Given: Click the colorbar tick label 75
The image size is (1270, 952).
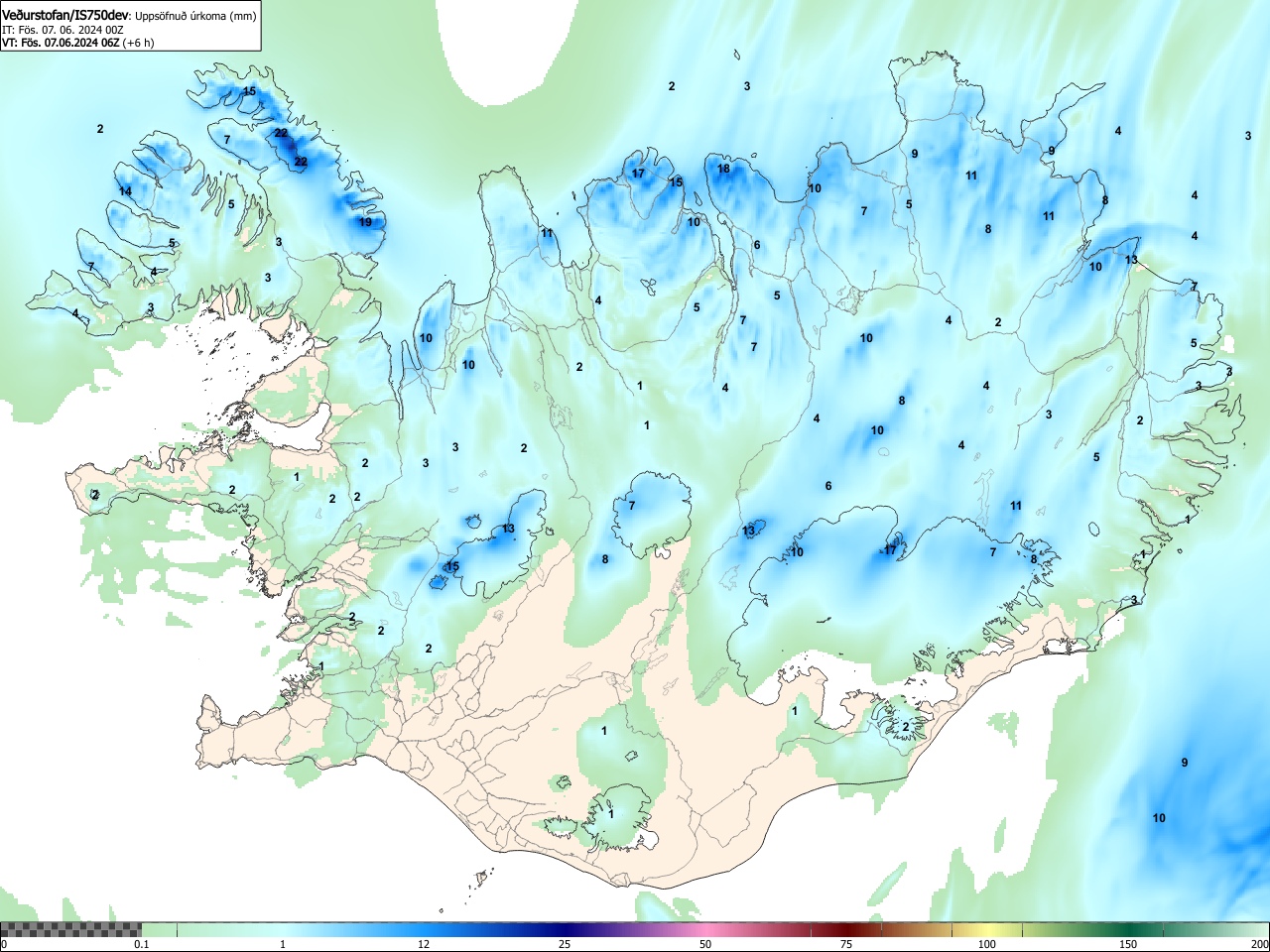Looking at the screenshot, I should coord(846,944).
